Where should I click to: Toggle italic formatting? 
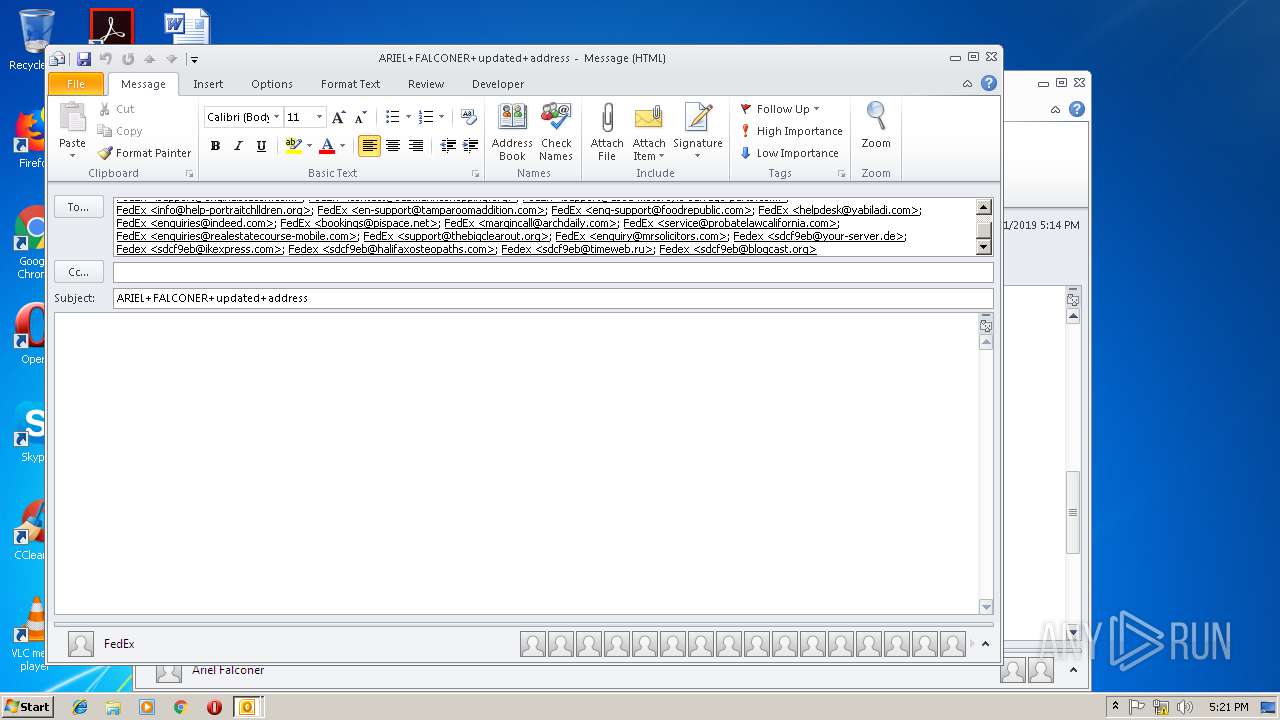point(238,146)
